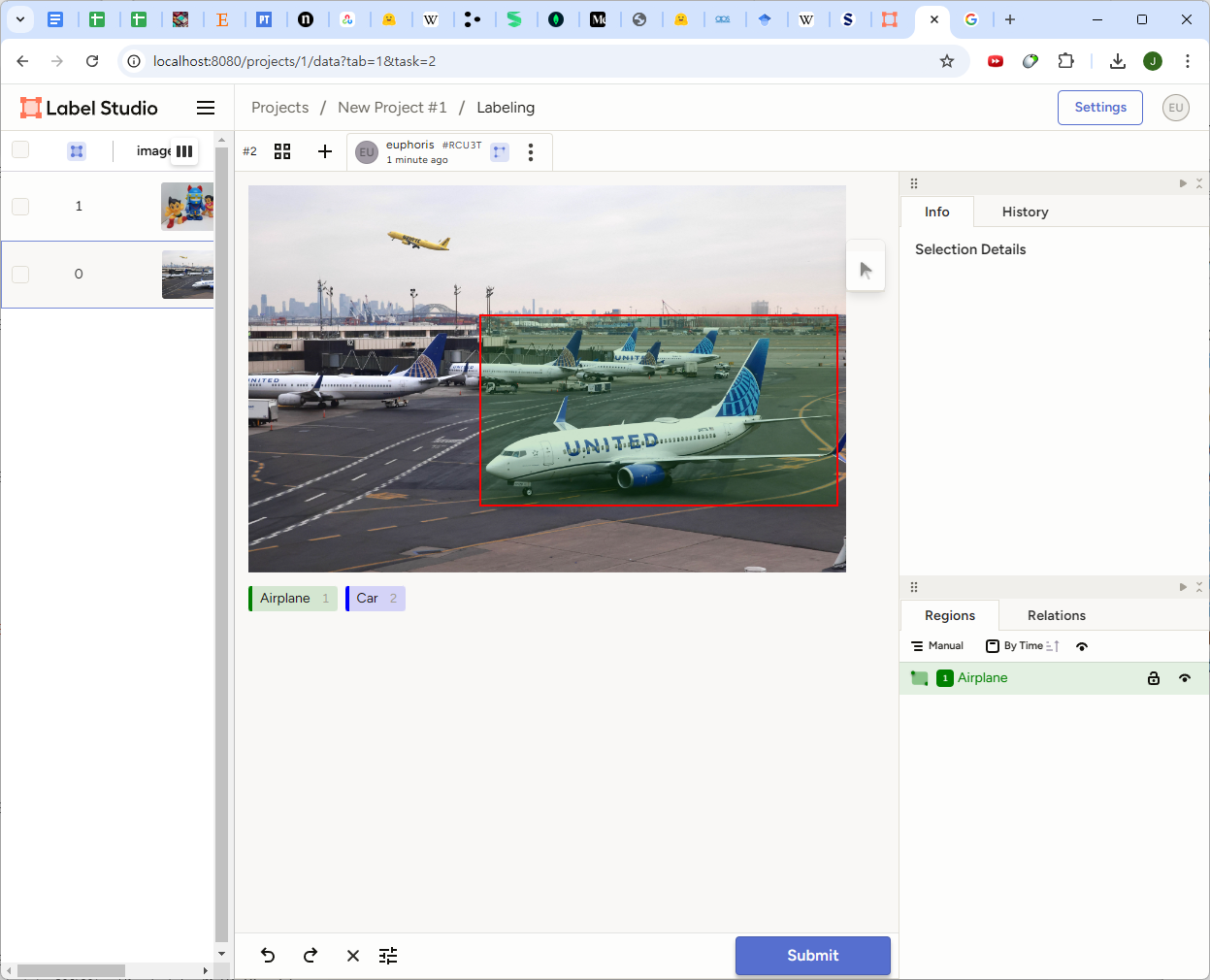Collapse the Info panel using its arrows icon
The width and height of the screenshot is (1210, 980).
point(1199,183)
